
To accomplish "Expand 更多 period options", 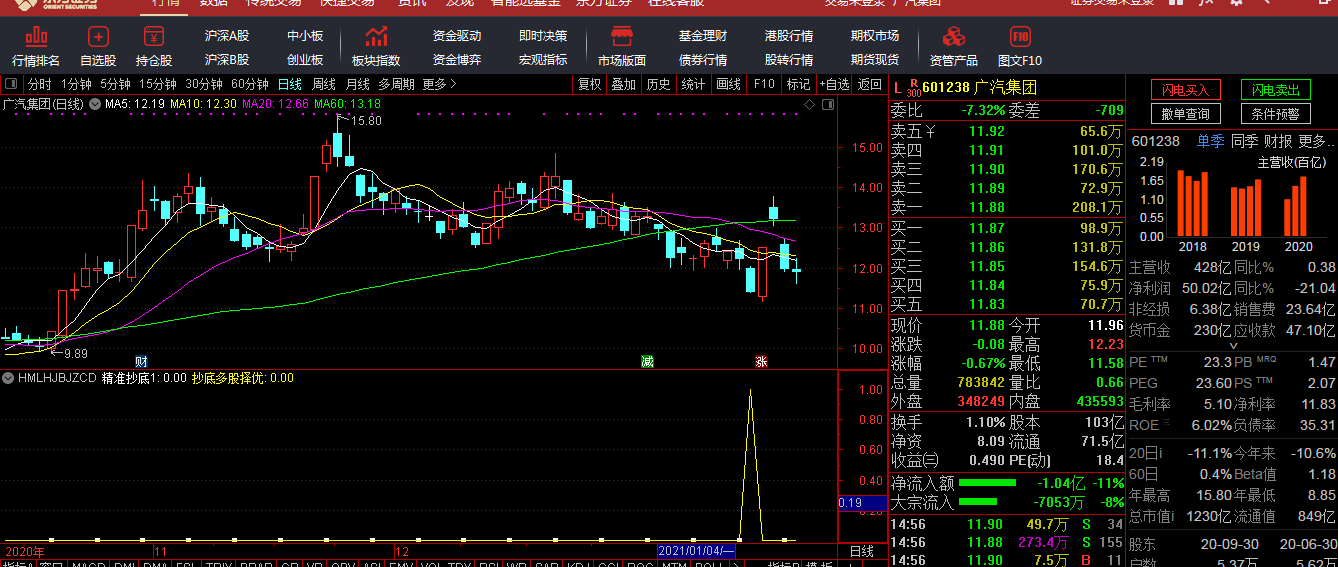I will click(439, 84).
